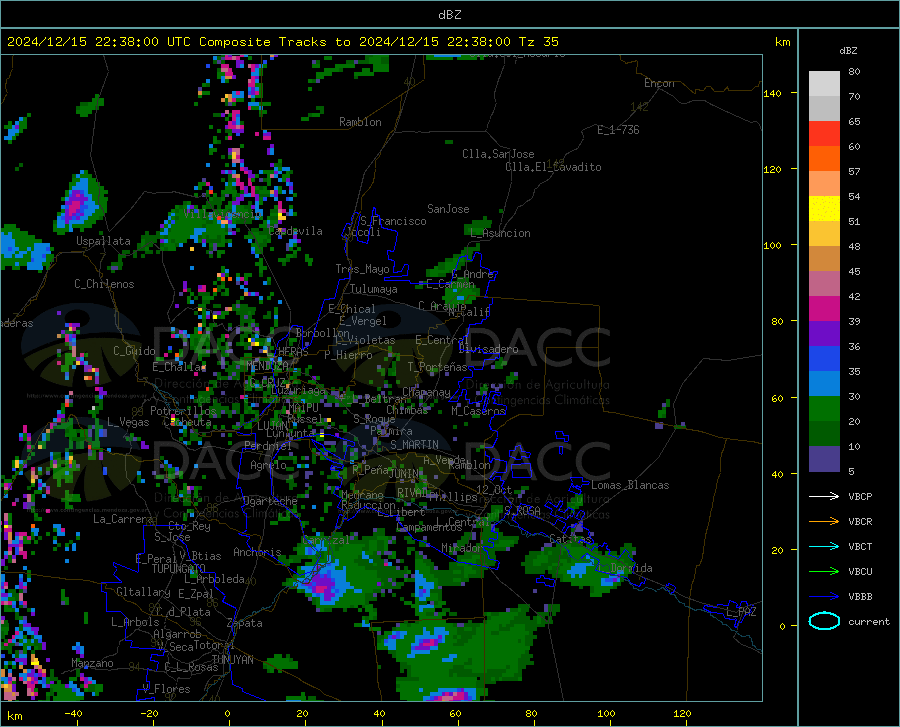Click the 'Ramblon' label near the top
900x727 pixels.
360,122
